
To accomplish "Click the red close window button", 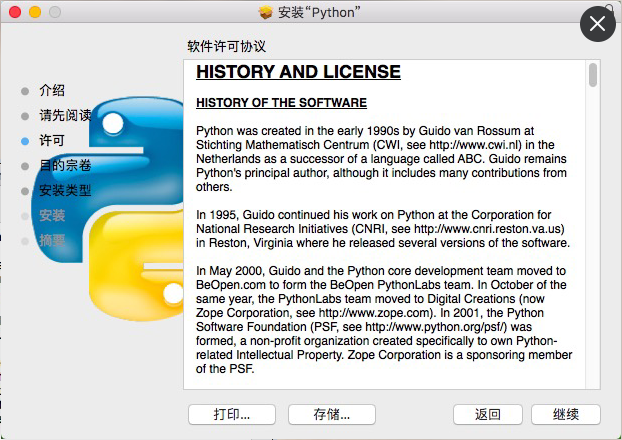I will point(15,12).
